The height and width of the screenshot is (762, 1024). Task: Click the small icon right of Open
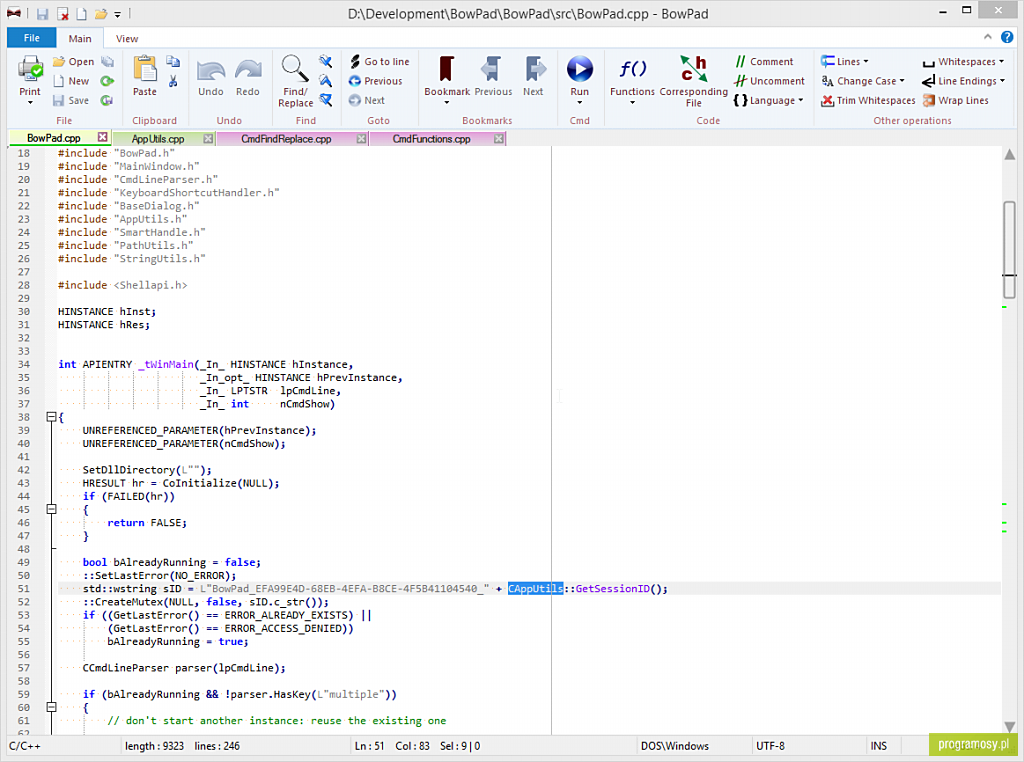click(x=108, y=61)
